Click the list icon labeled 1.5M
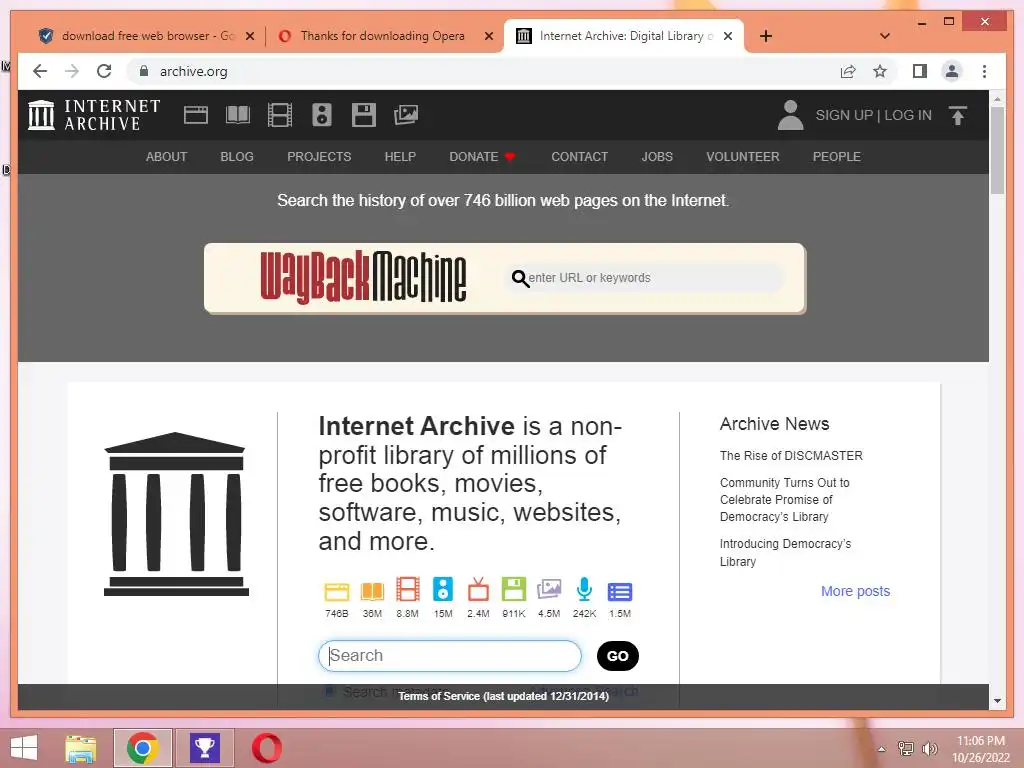Screen dimensions: 1024x768 (x=620, y=592)
